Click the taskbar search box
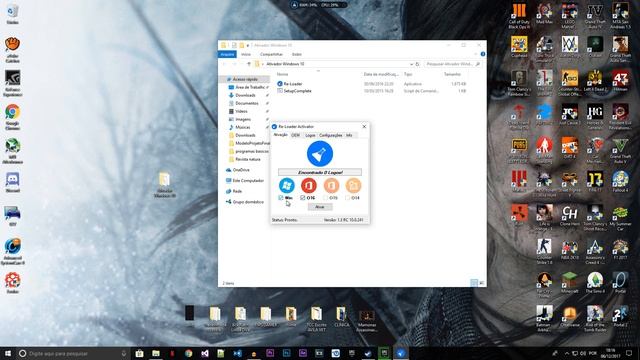This screenshot has width=640, height=360. 73,353
